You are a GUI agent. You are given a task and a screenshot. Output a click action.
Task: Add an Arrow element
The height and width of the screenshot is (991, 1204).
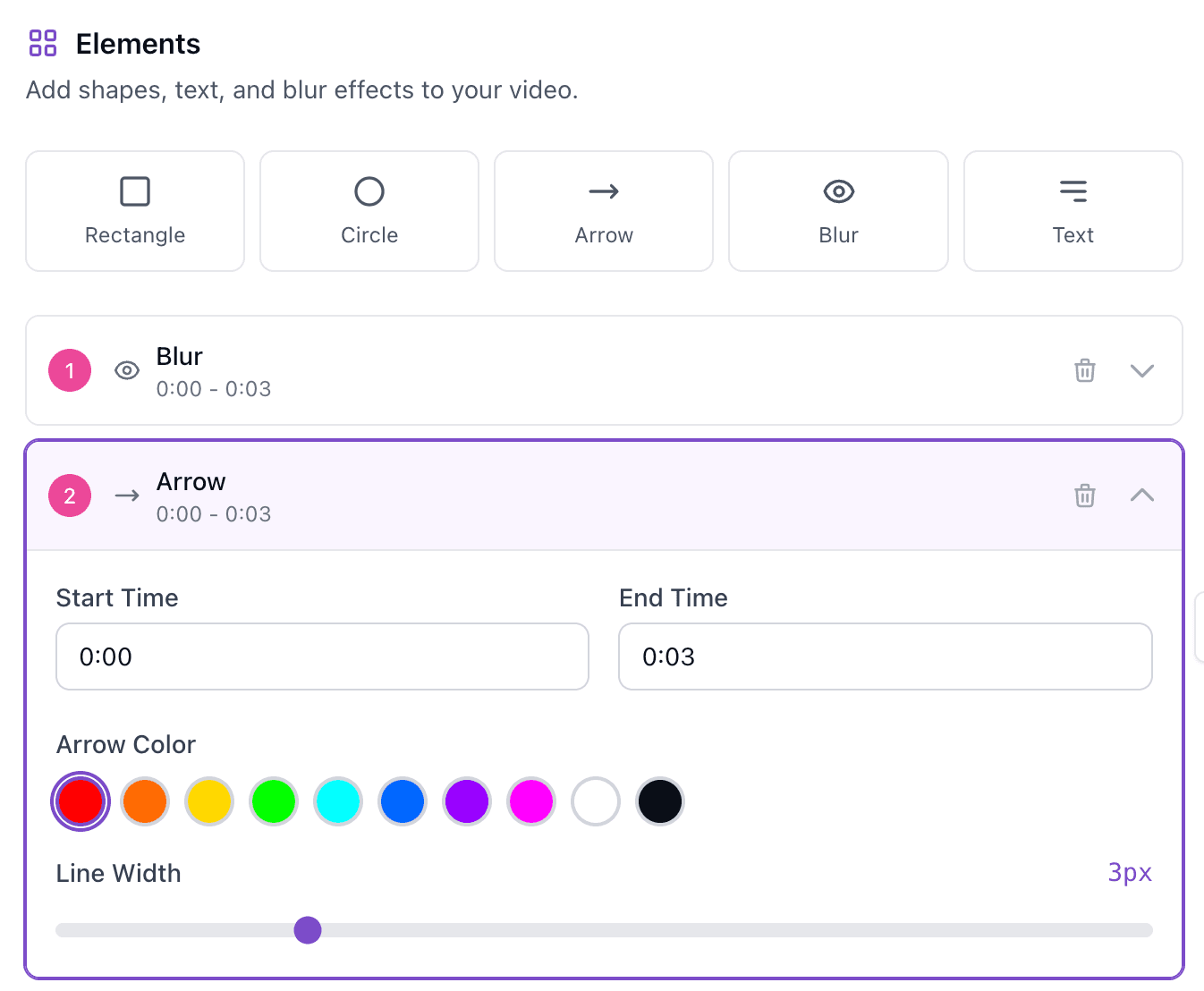603,211
